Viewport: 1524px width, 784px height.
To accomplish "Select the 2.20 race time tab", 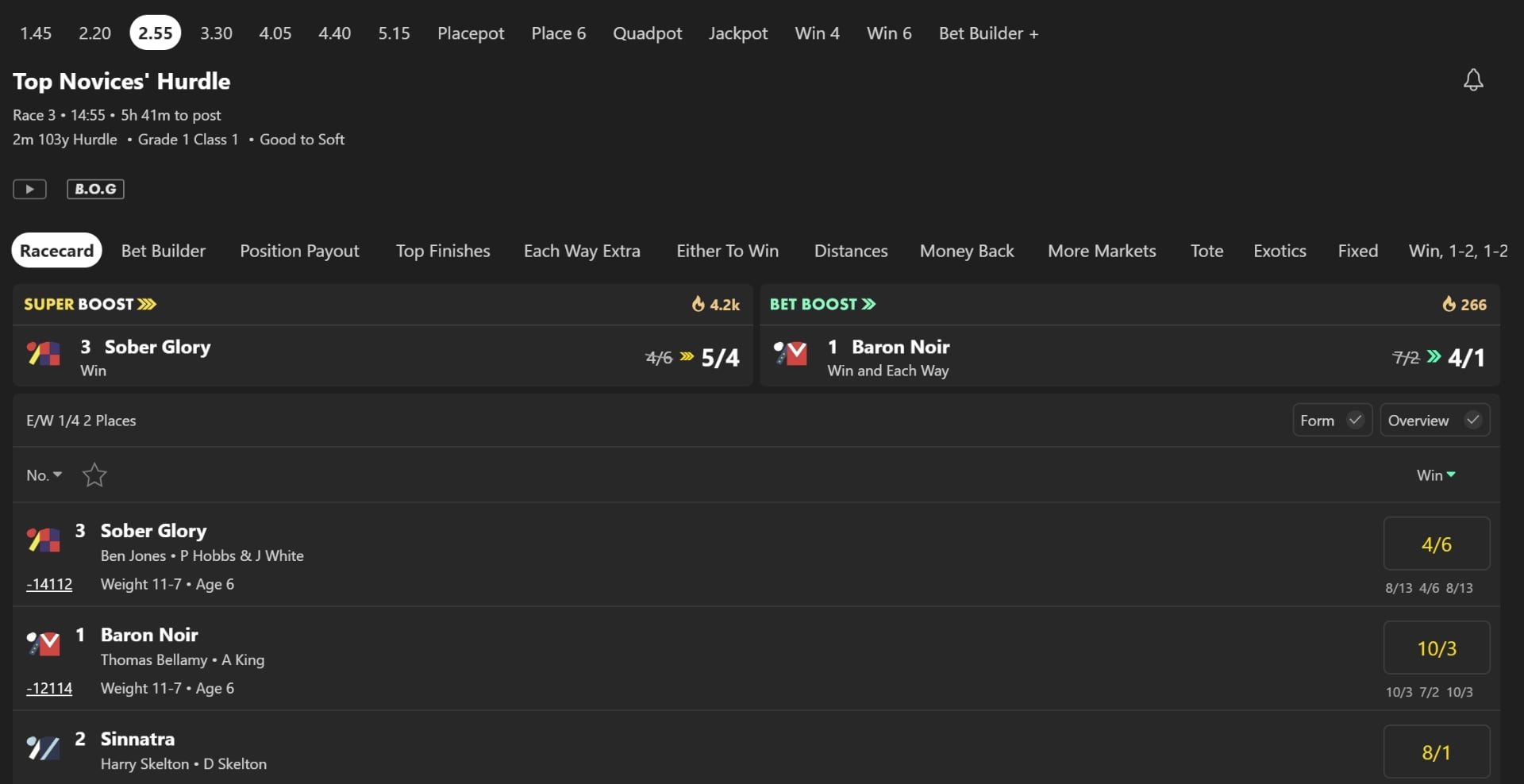I will [94, 33].
